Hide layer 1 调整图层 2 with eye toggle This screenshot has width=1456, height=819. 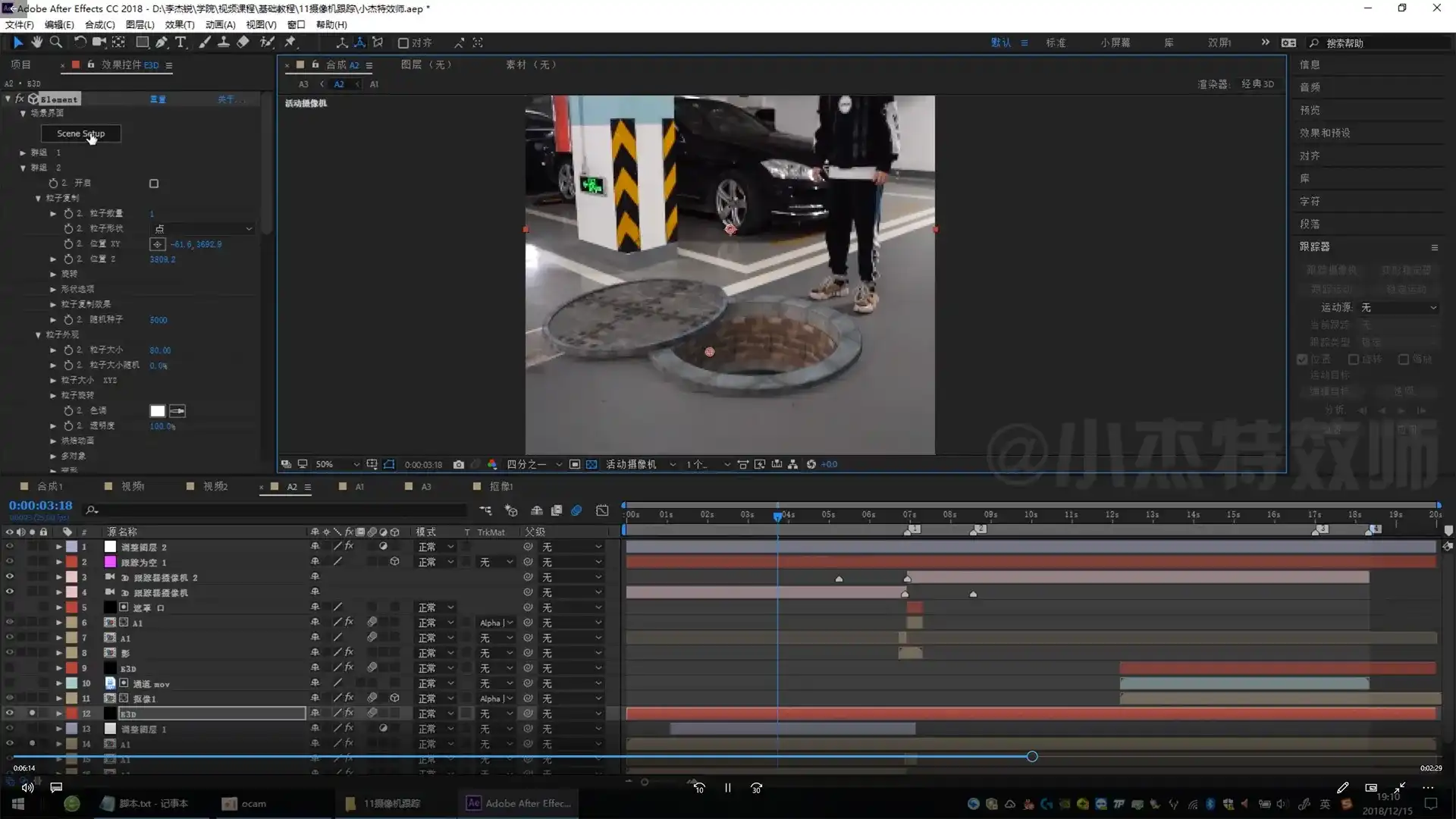click(10, 547)
